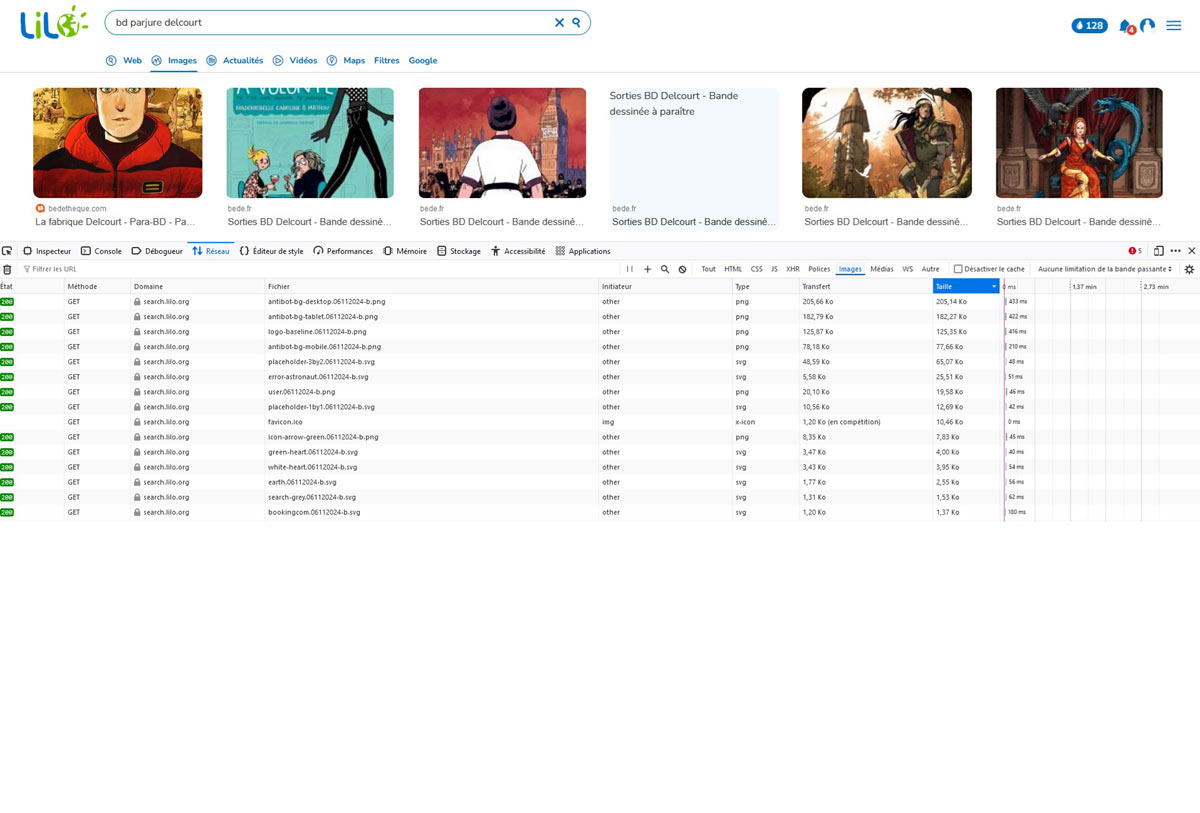Image resolution: width=1200 pixels, height=813 pixels.
Task: Click Taille column sort arrow
Action: [994, 287]
